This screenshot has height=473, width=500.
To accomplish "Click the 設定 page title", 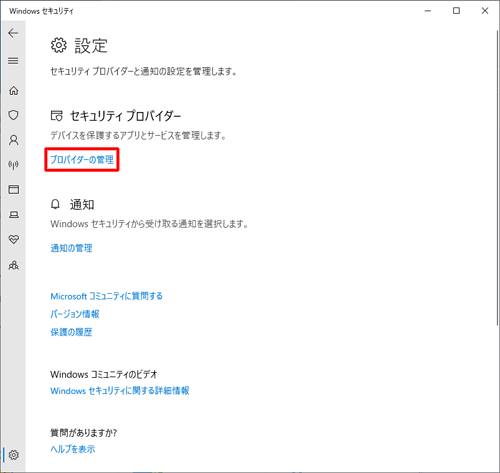I will [91, 46].
